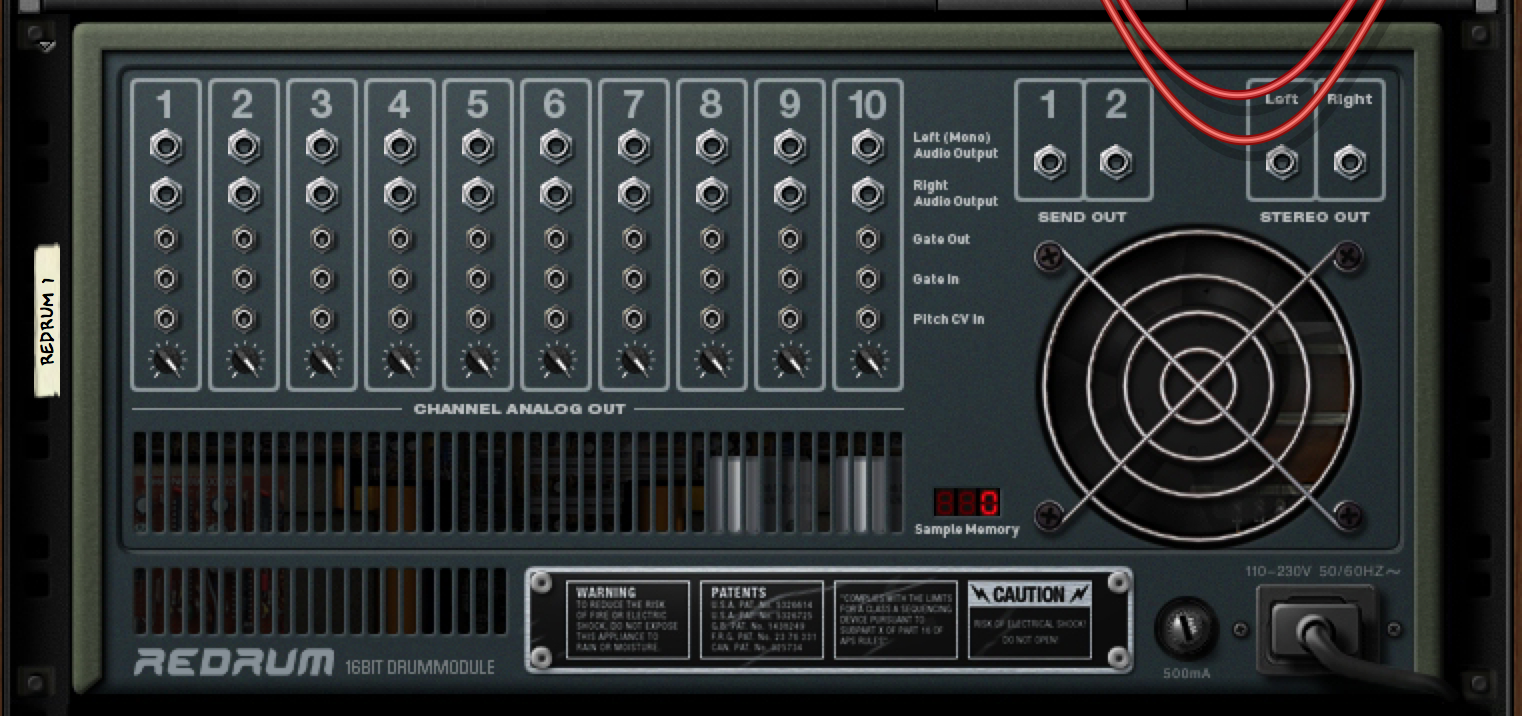Click channel 9 Left (Mono) audio output jack
1522x716 pixels.
point(790,147)
